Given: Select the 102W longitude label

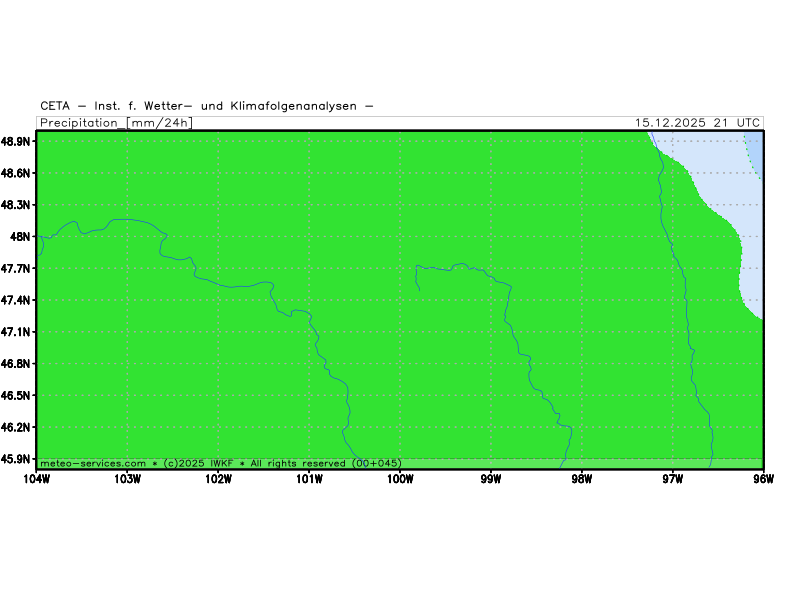Looking at the screenshot, I should coord(218,478).
